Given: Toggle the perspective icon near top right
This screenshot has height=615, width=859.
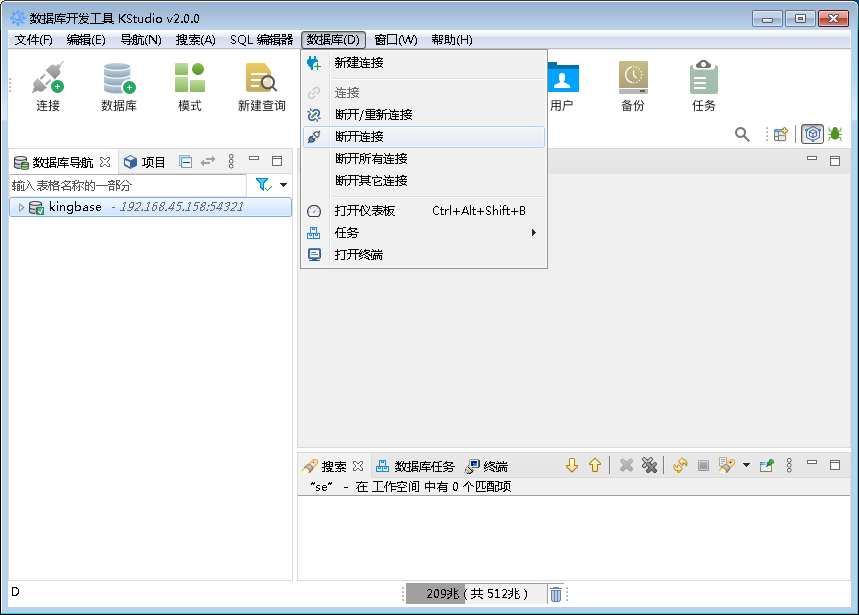Looking at the screenshot, I should (x=812, y=134).
